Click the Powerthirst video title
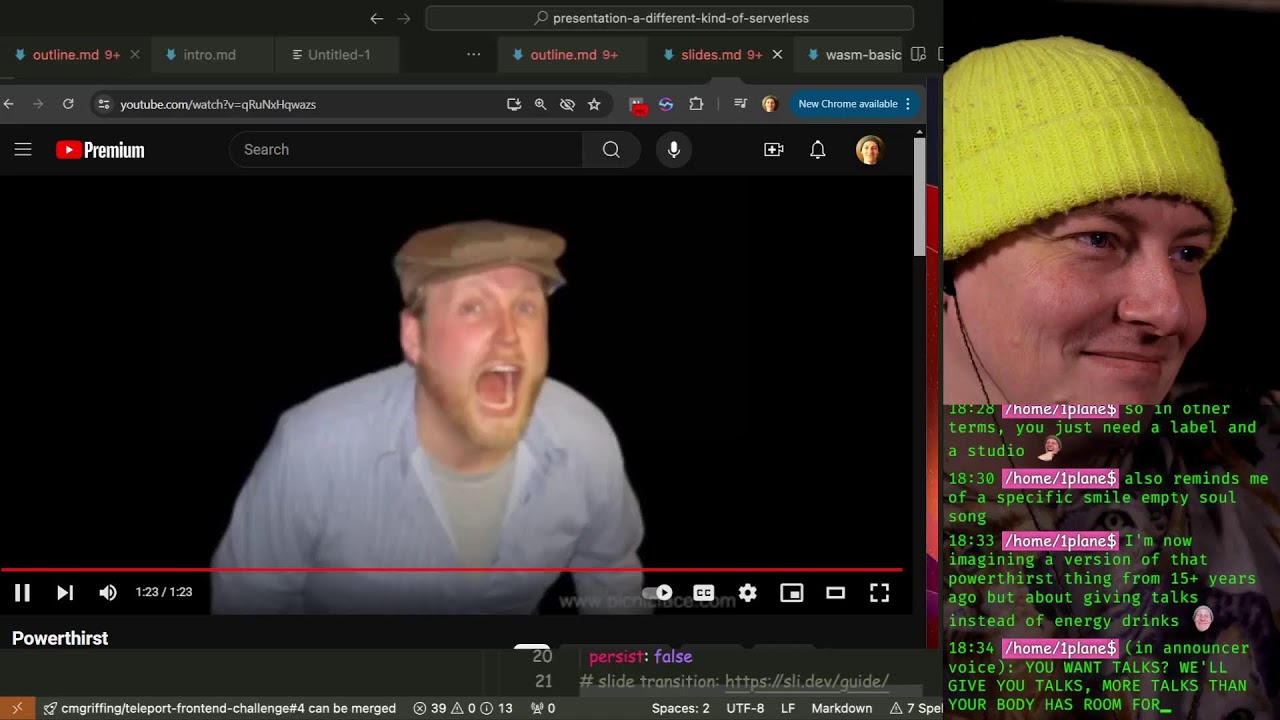Screen dimensions: 1280x720 point(60,638)
